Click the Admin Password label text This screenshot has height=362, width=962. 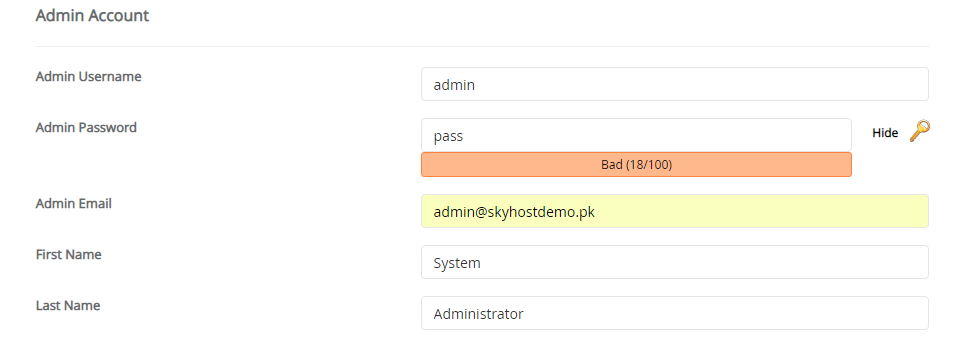click(86, 128)
